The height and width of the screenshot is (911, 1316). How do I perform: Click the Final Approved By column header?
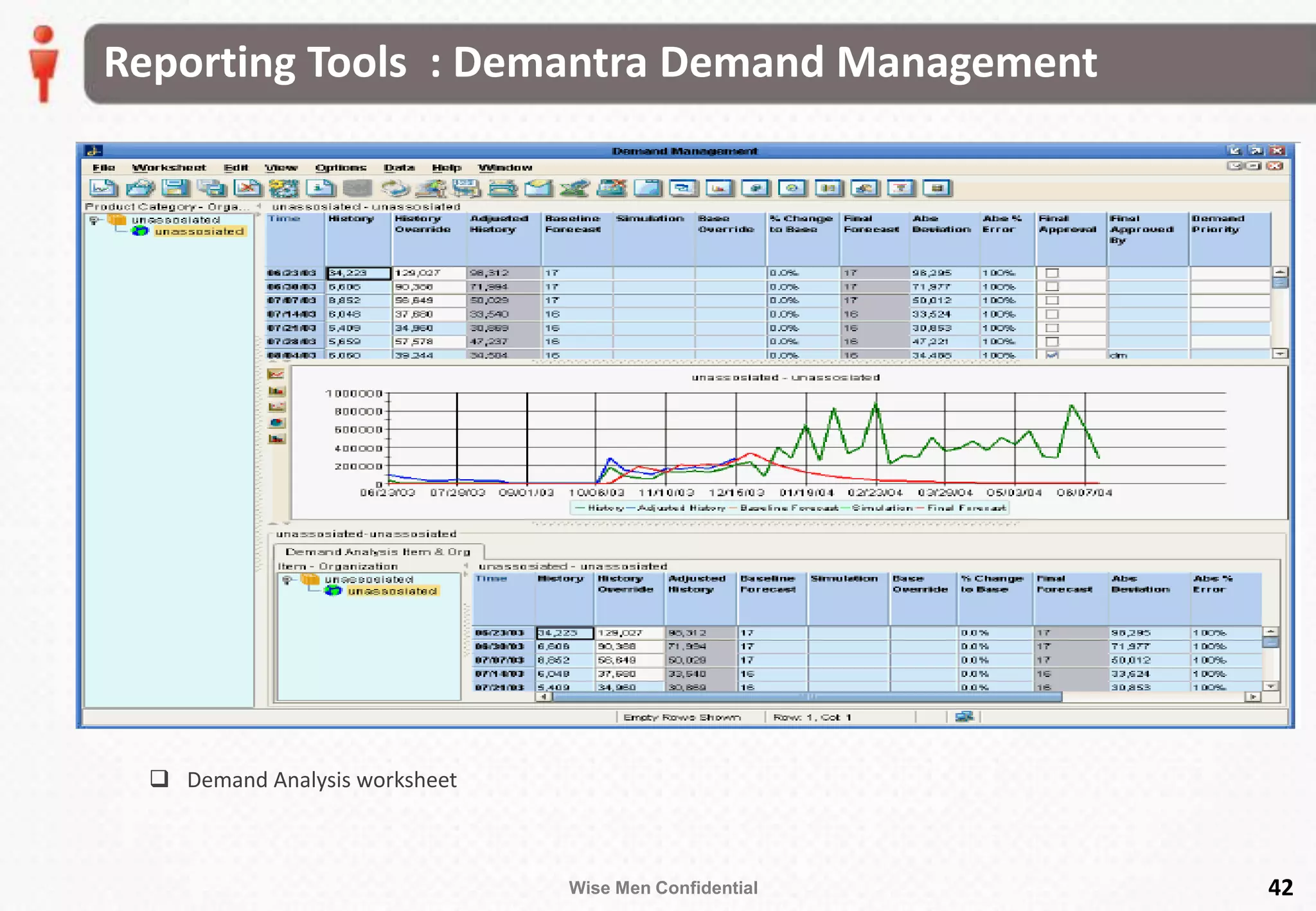point(1148,239)
